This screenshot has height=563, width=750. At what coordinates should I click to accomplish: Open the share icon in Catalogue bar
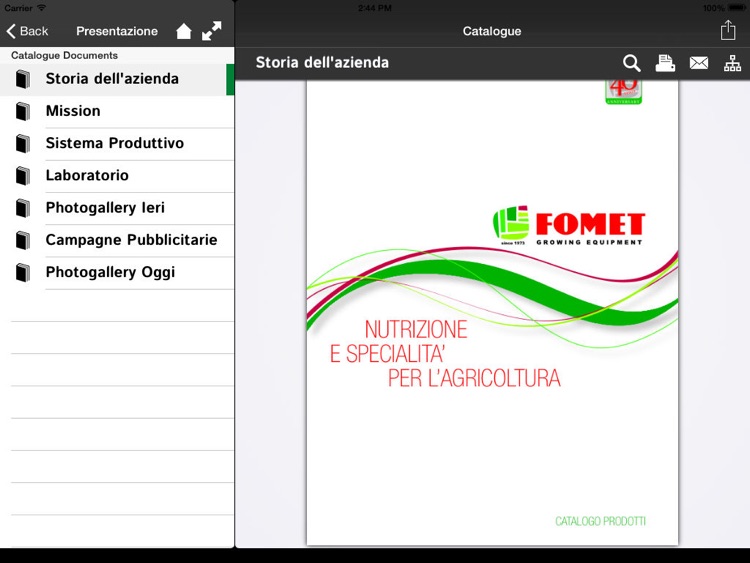pos(728,30)
